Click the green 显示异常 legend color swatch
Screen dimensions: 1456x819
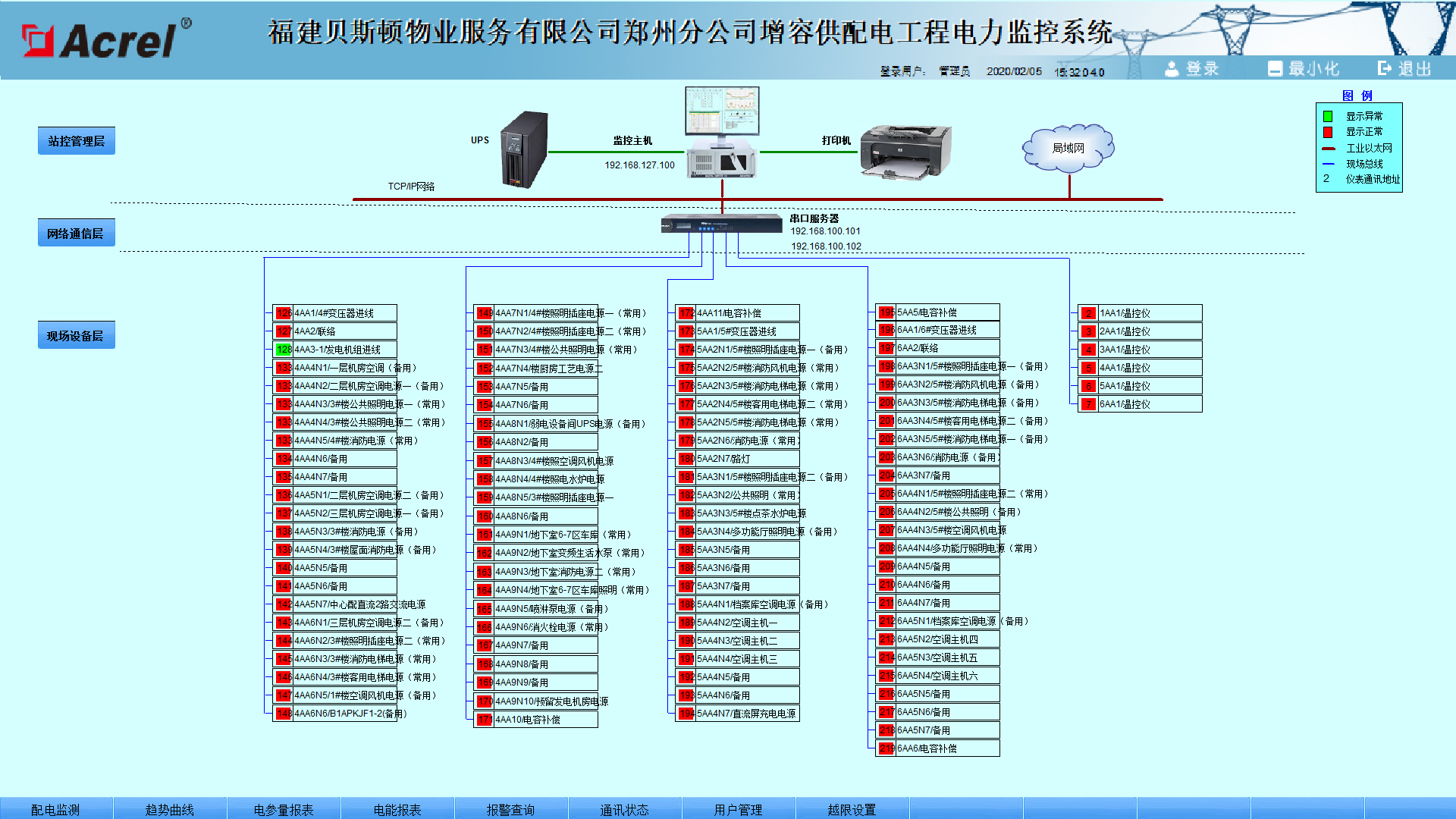(1327, 116)
